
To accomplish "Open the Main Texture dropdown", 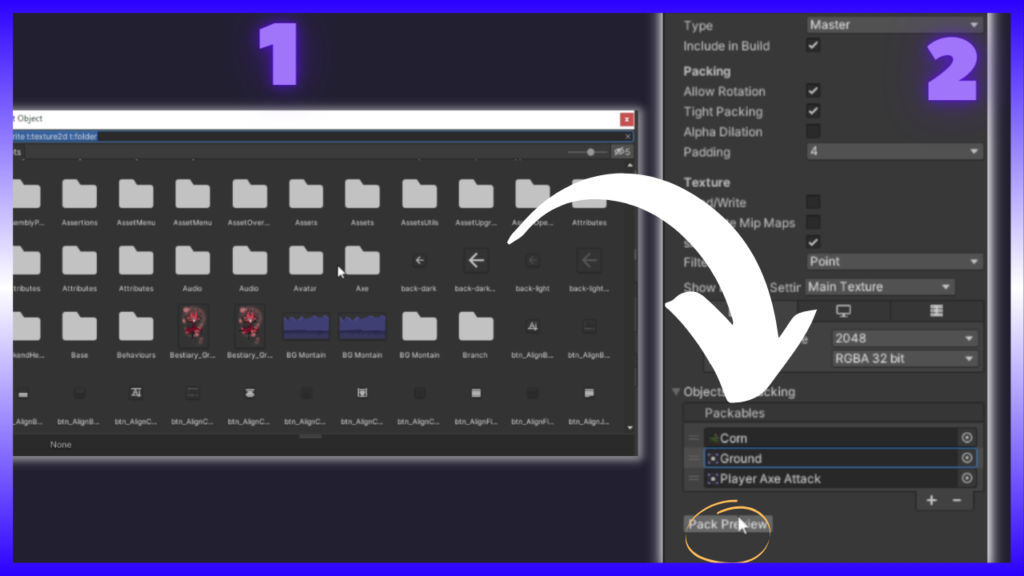I will 879,287.
